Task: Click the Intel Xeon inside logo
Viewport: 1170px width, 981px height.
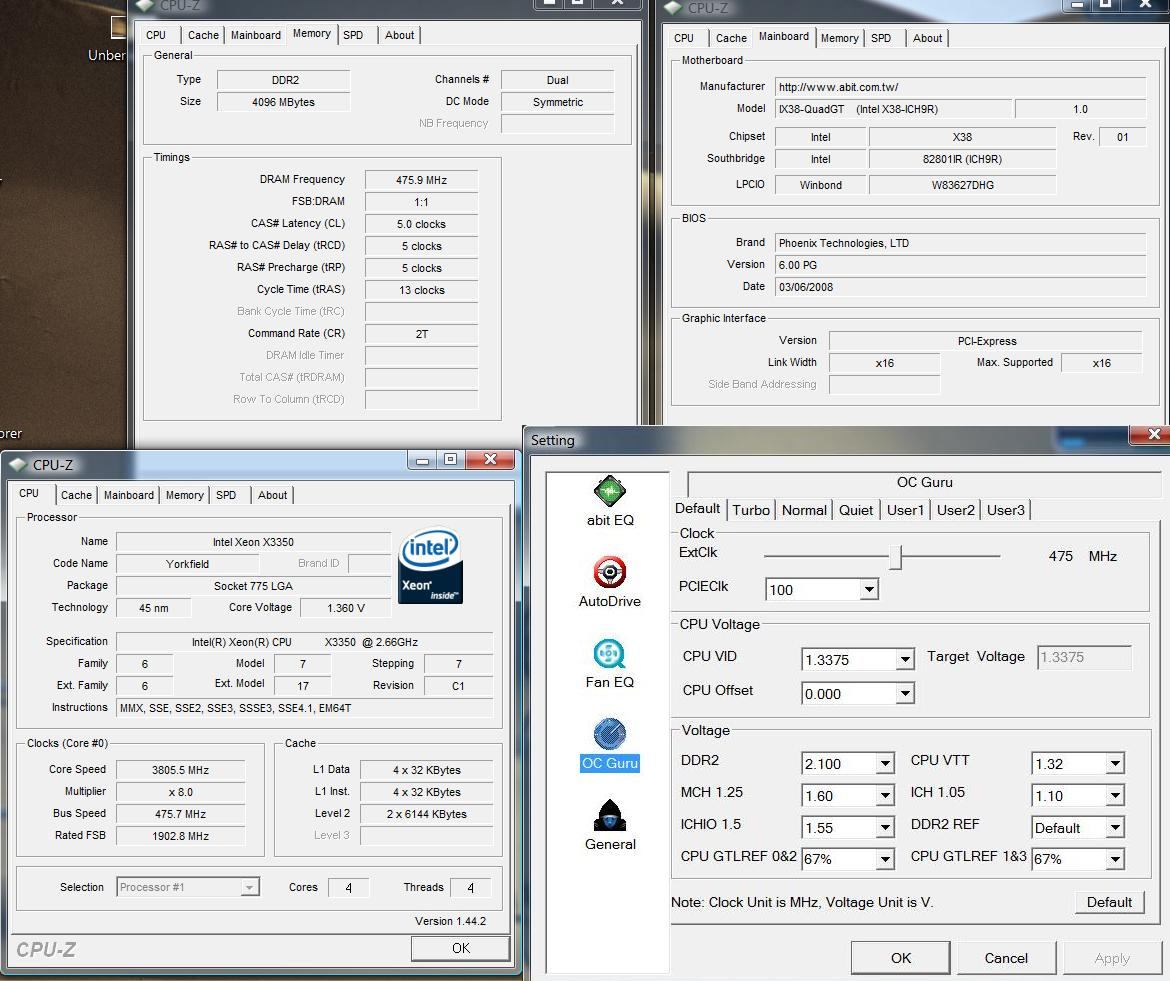Action: click(x=431, y=567)
